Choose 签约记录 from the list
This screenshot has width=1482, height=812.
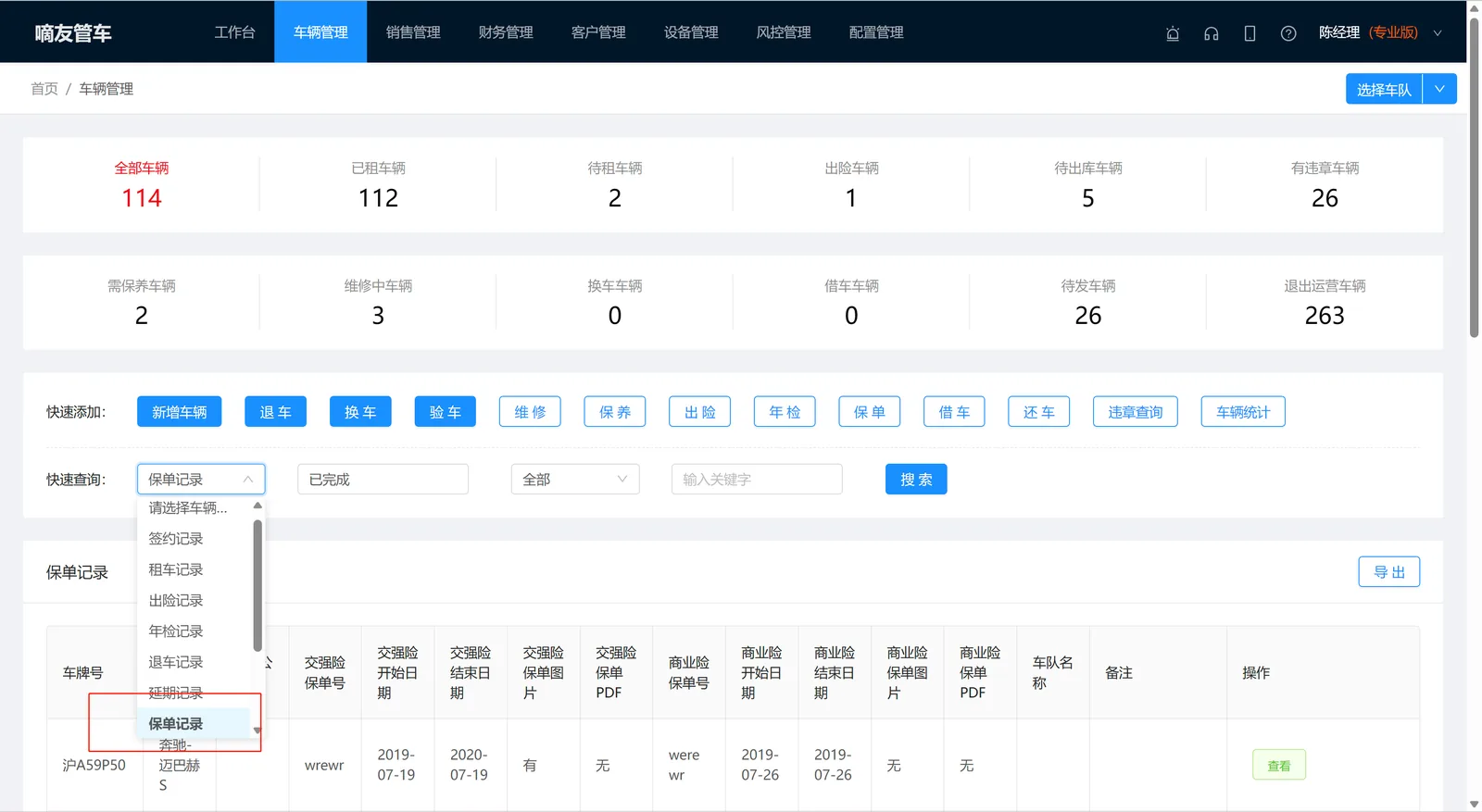pyautogui.click(x=195, y=539)
